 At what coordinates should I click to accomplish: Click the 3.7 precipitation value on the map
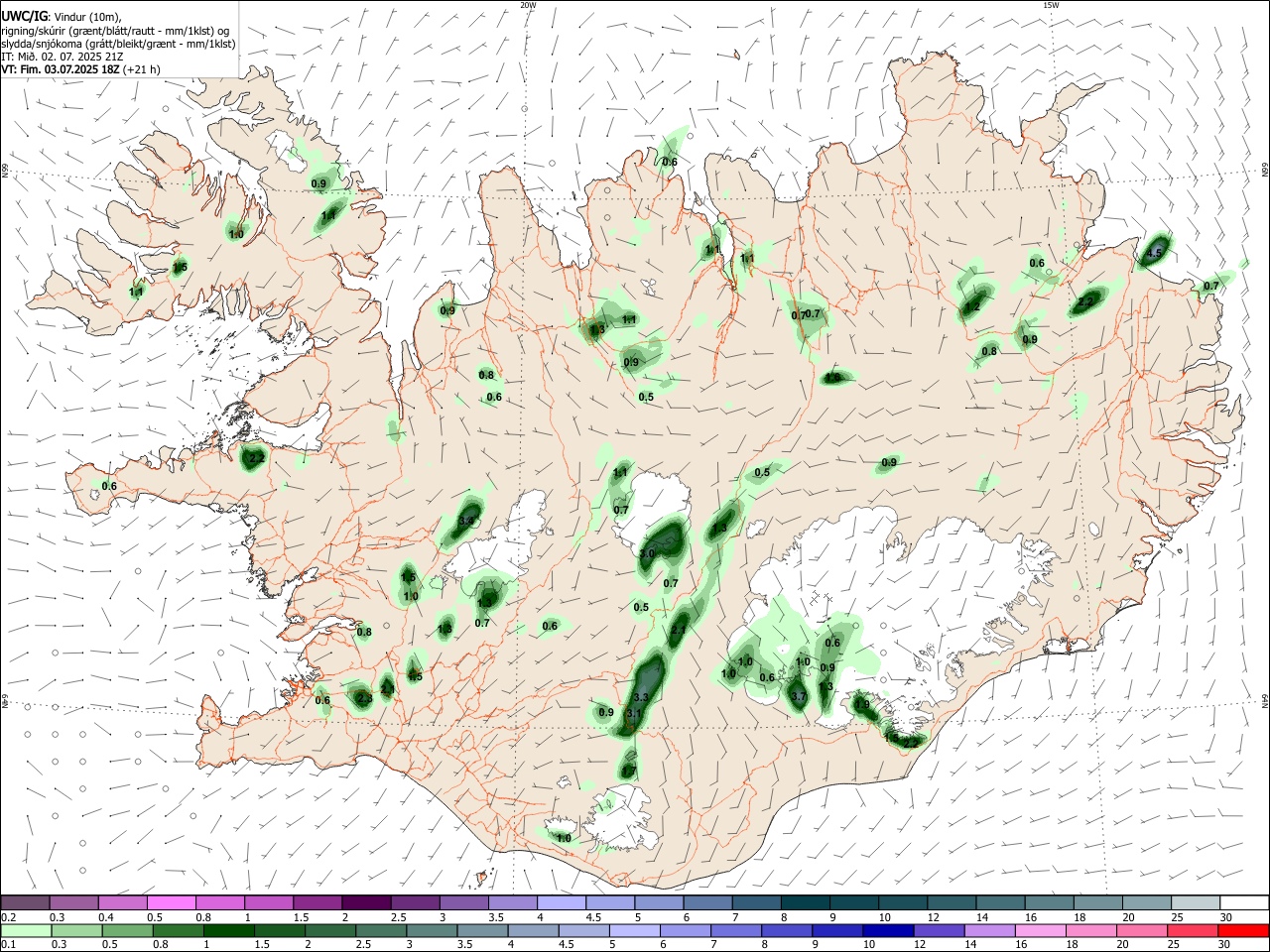tap(799, 697)
